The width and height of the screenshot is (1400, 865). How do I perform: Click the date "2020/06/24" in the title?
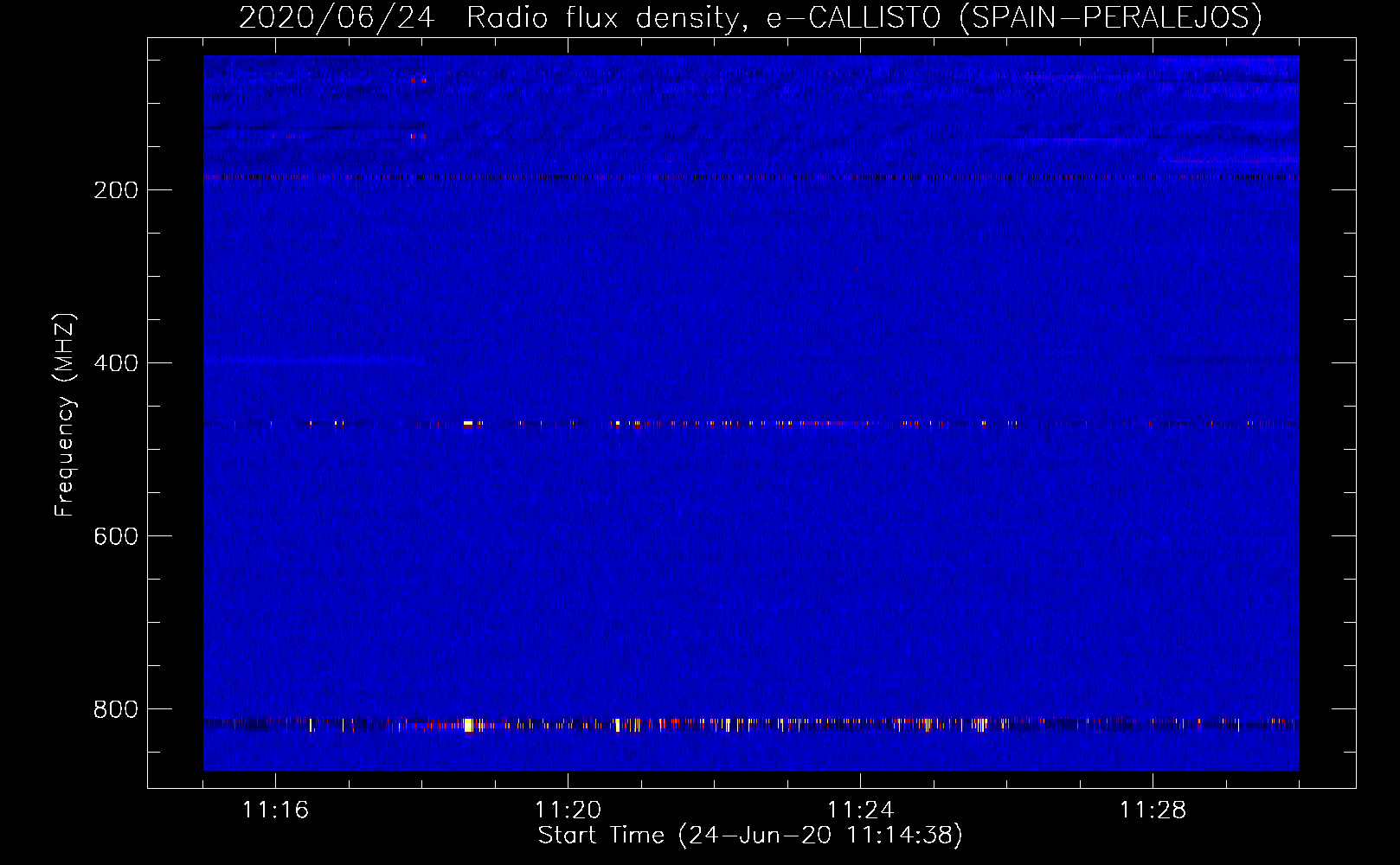(x=337, y=17)
